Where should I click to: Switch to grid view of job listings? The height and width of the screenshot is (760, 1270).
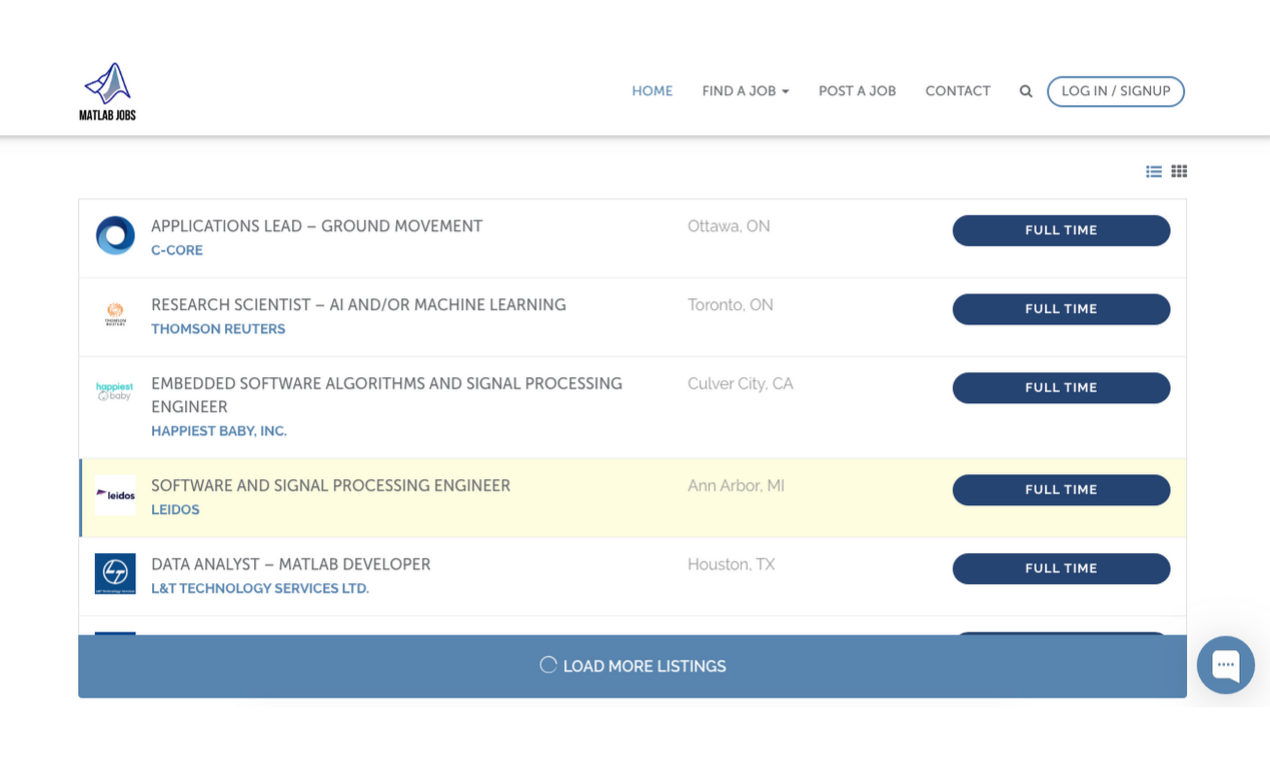(x=1178, y=171)
